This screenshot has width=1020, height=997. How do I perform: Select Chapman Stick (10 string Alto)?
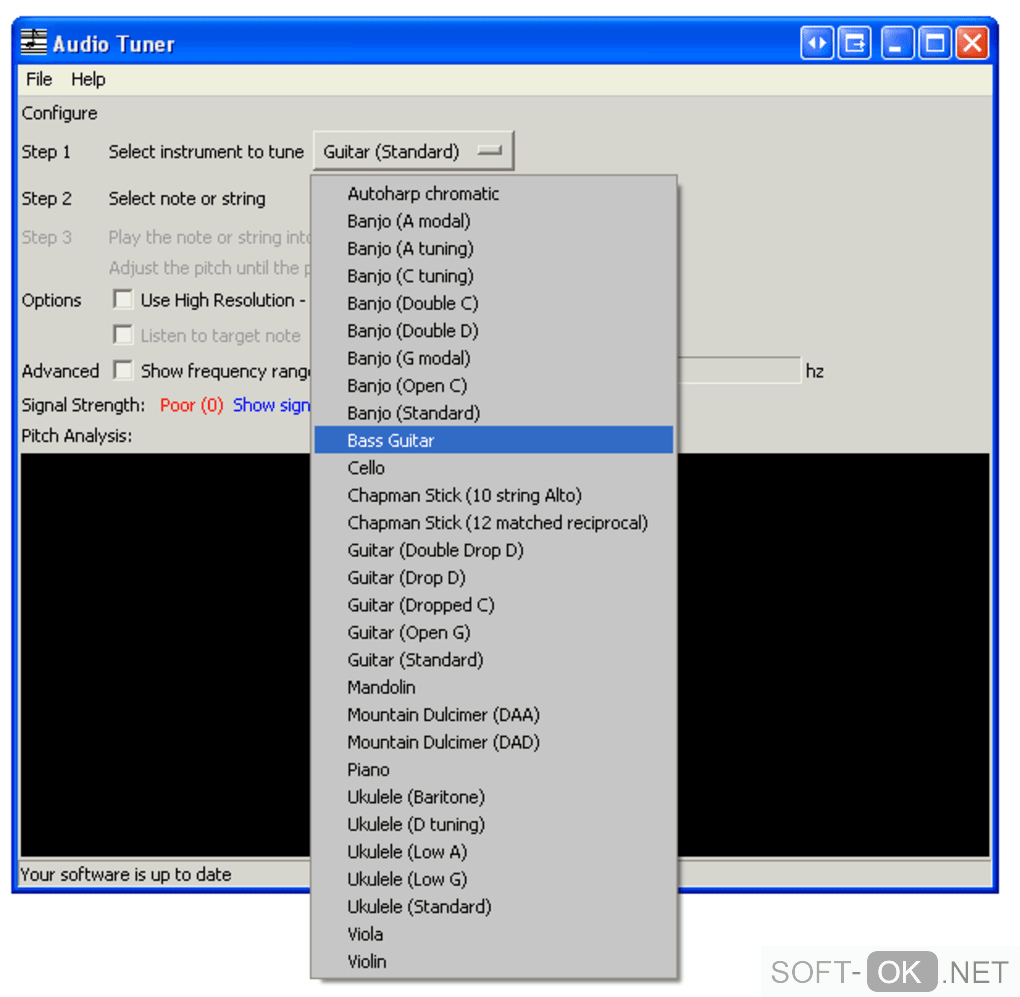[494, 496]
